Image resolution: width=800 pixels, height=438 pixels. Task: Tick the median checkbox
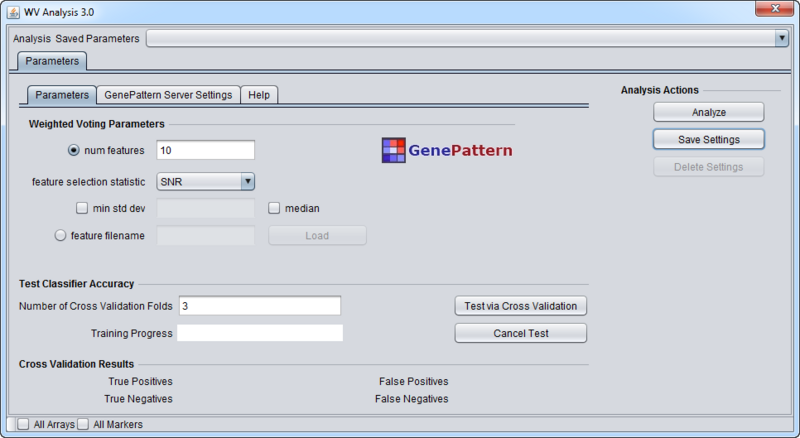(274, 208)
